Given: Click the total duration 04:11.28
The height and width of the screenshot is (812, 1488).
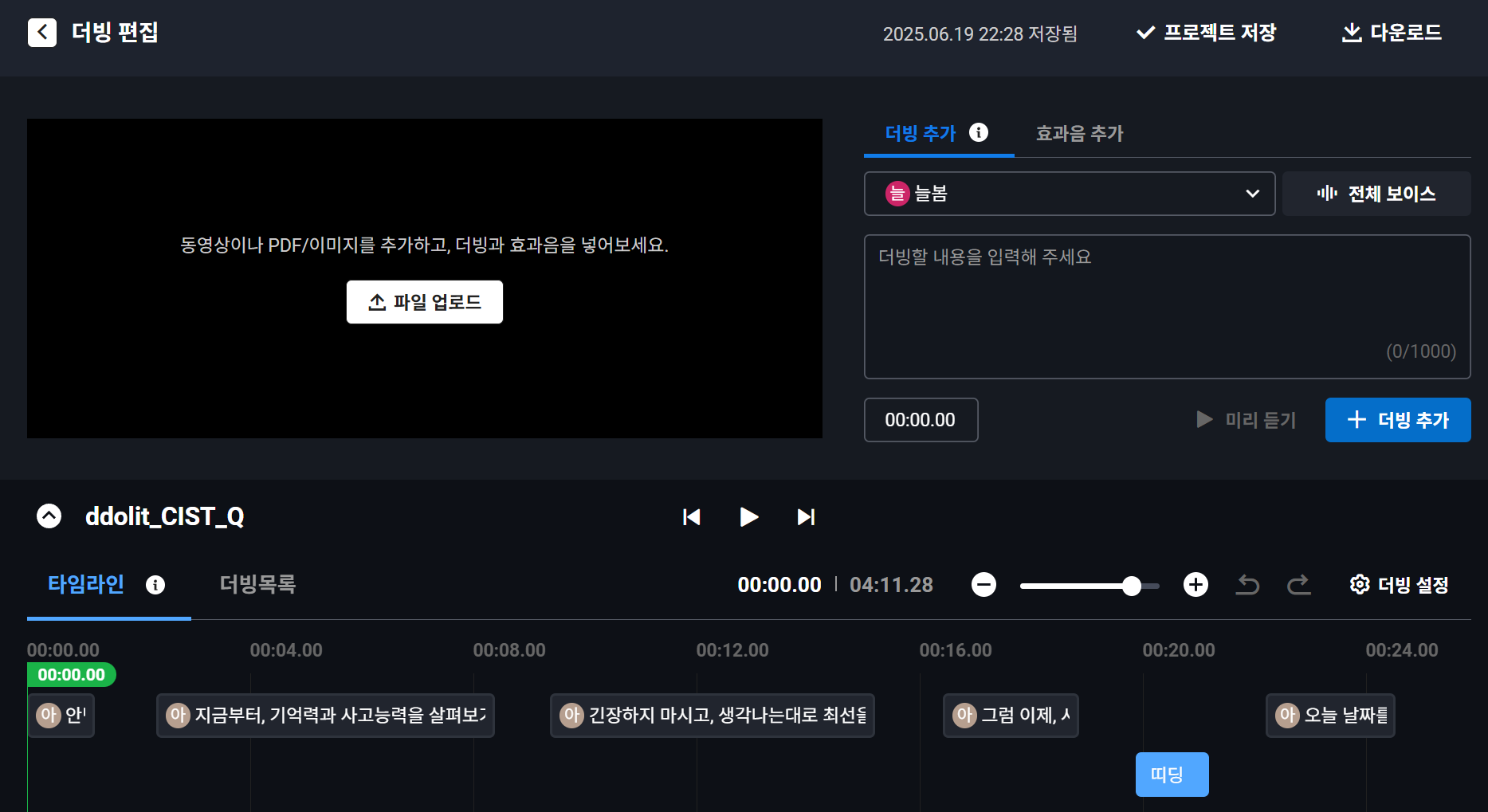Looking at the screenshot, I should click(x=891, y=585).
